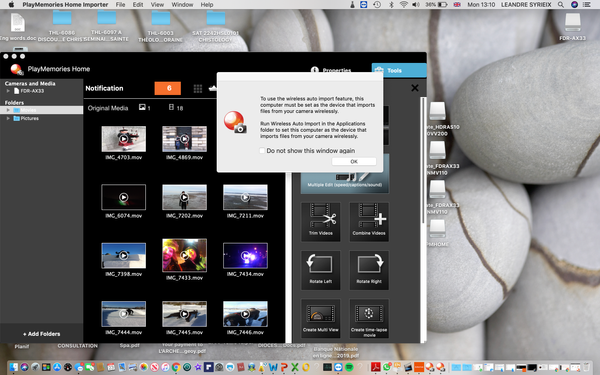Image resolution: width=600 pixels, height=375 pixels.
Task: Filter by photo count icon
Action: point(142,108)
